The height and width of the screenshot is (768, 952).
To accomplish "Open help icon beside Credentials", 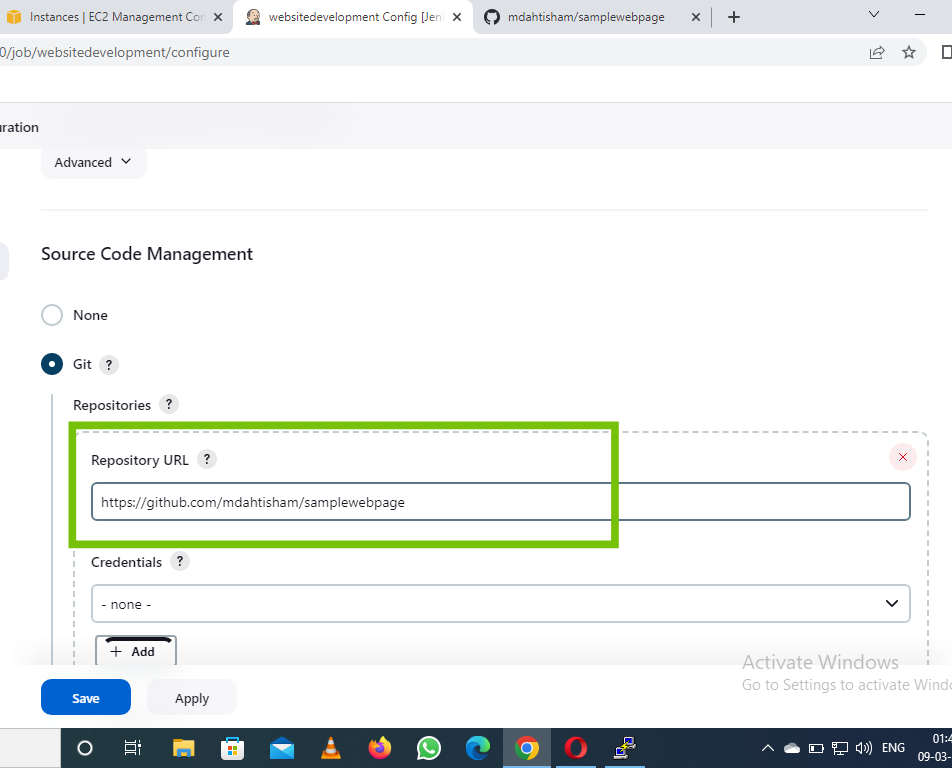I will [180, 562].
